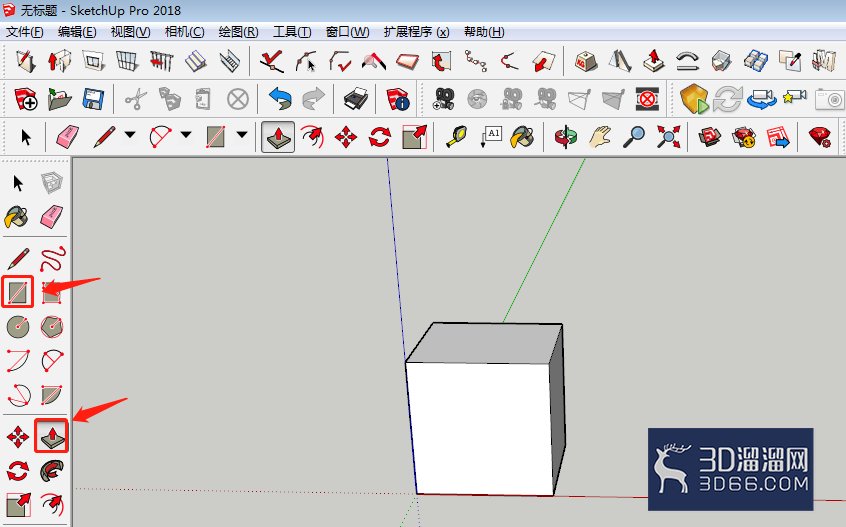This screenshot has width=846, height=527.
Task: Select the pink Eraser in left toolbar
Action: tap(52, 217)
